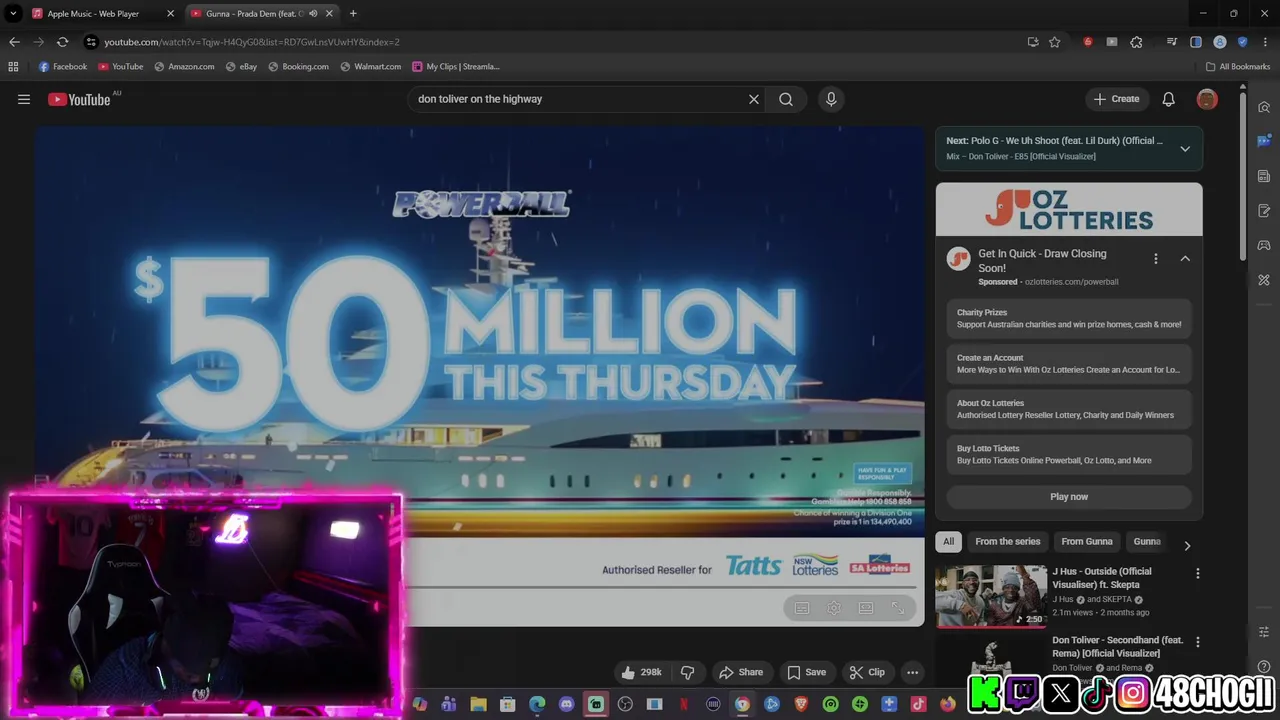Open the browser Extensions puzzle menu
Viewport: 1280px width, 720px height.
pos(1136,42)
